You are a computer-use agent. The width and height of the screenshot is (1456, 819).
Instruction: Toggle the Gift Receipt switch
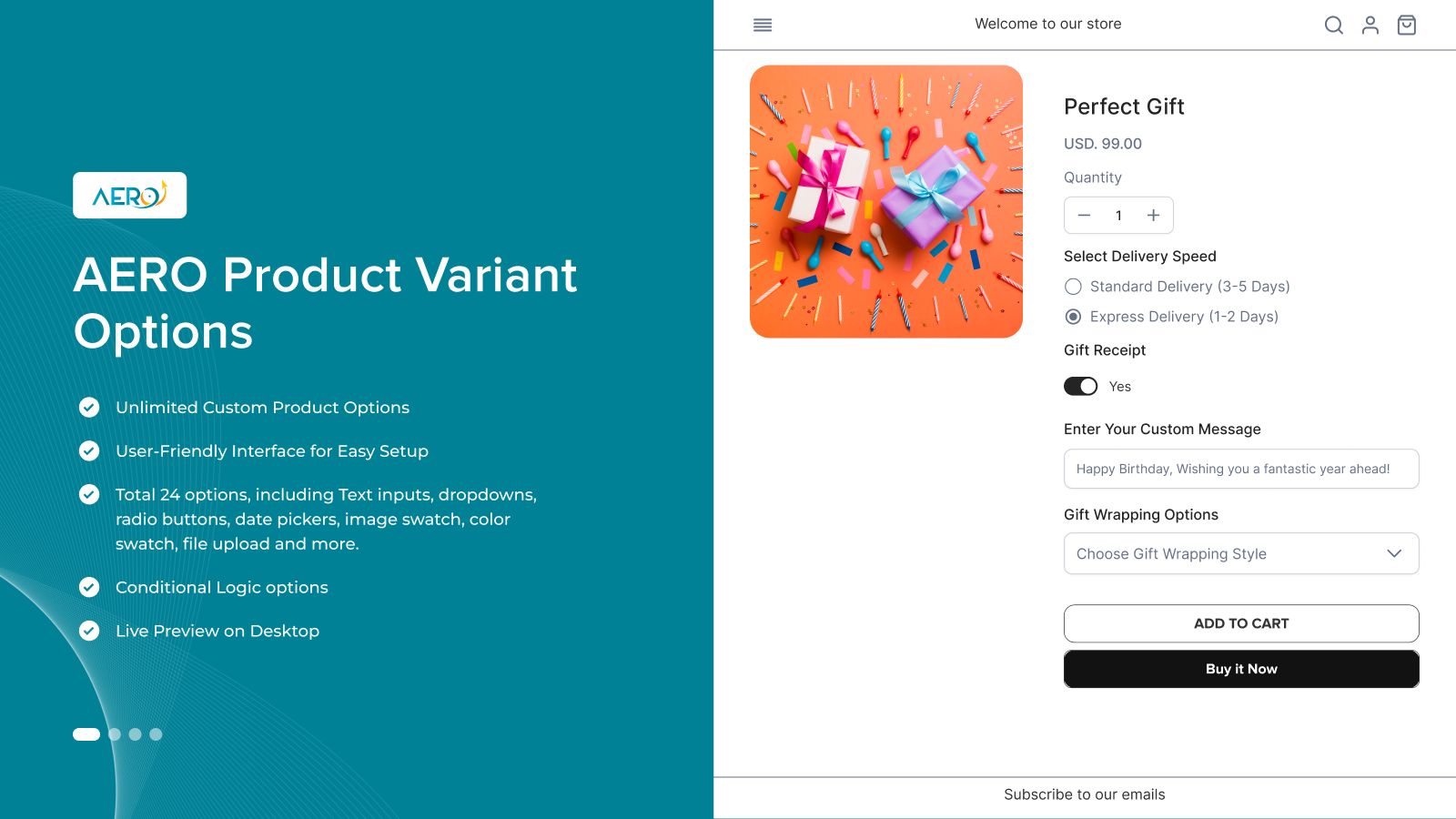[1081, 387]
